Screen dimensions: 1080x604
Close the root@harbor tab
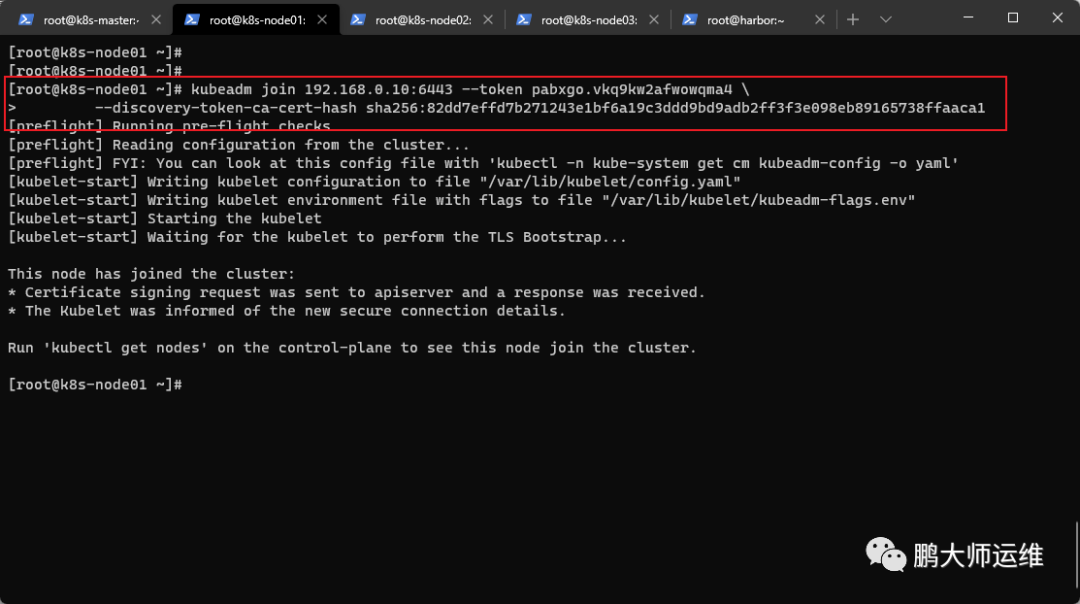click(x=820, y=20)
